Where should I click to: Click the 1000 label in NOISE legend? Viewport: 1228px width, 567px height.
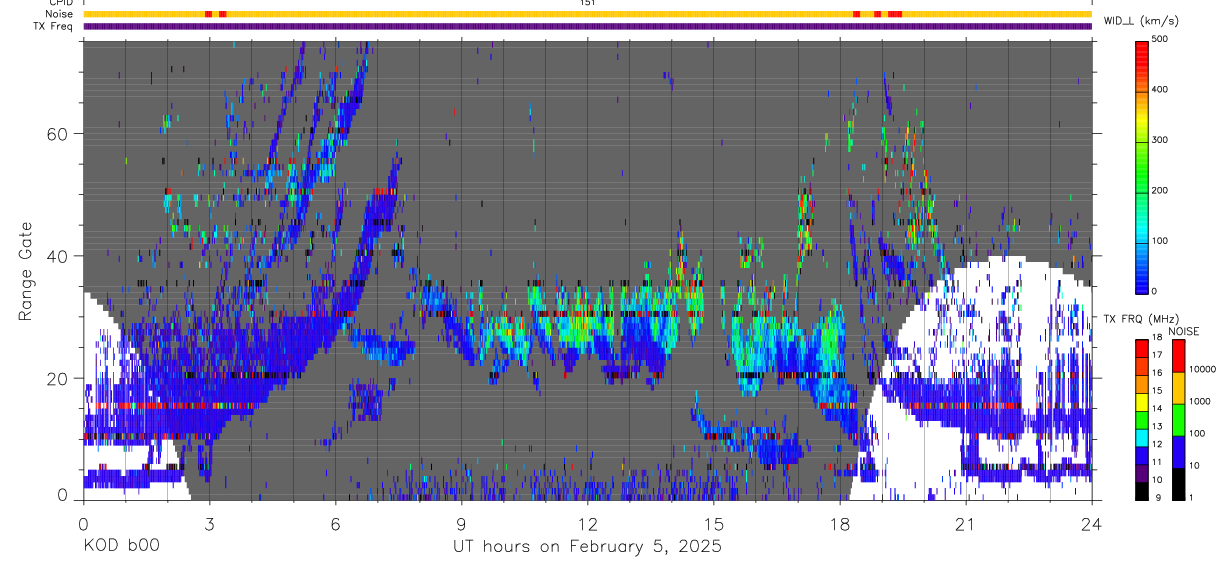(x=1201, y=402)
